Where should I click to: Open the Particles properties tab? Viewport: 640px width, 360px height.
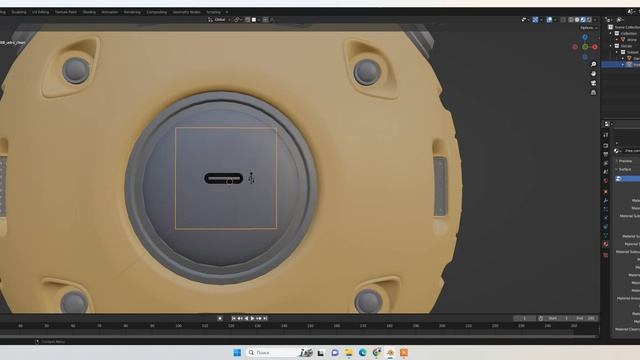(x=606, y=209)
